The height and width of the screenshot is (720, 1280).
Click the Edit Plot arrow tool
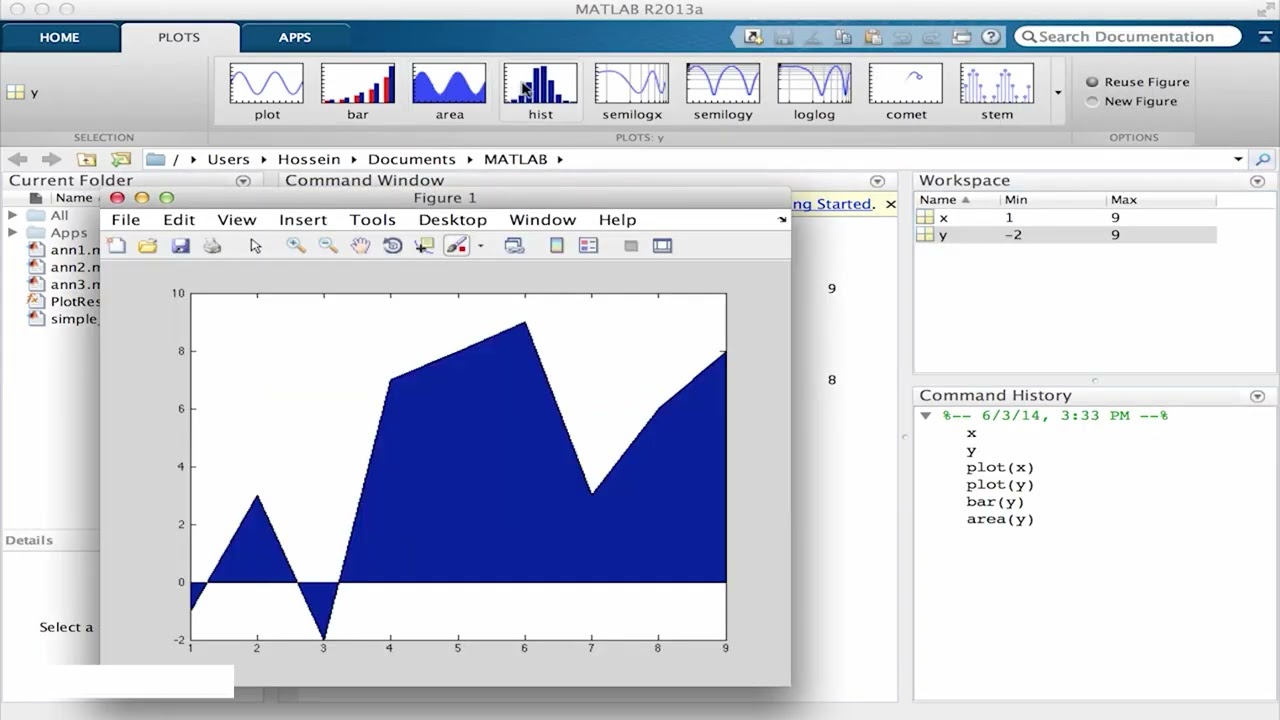256,245
